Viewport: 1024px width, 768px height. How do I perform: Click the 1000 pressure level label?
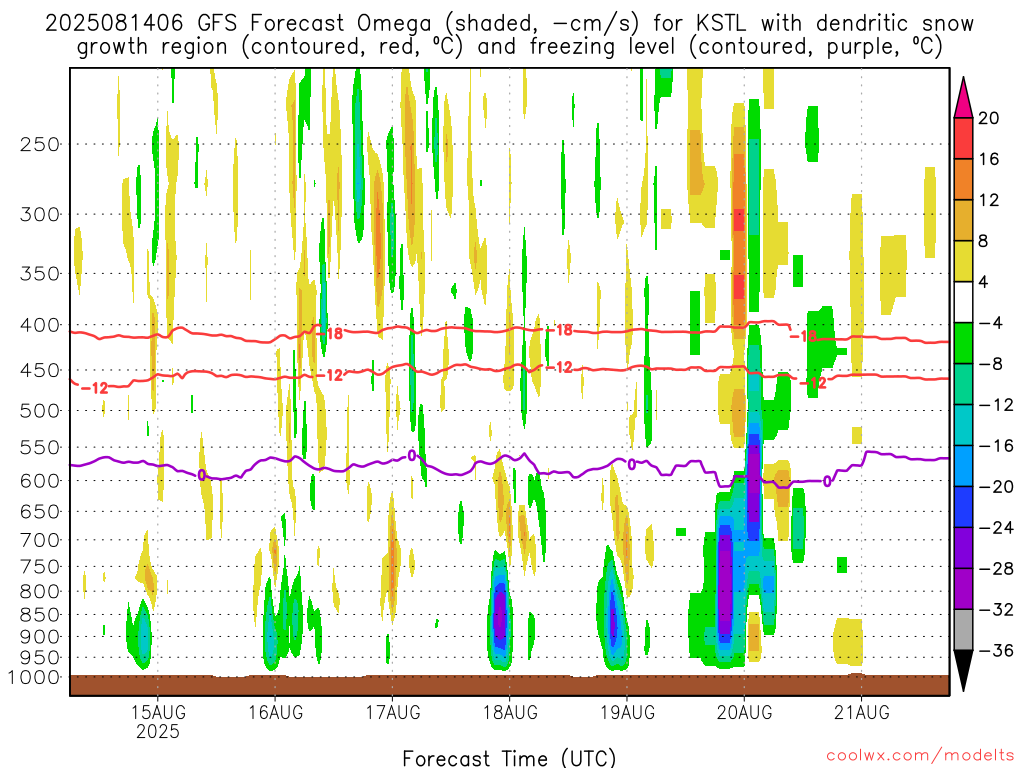(34, 677)
